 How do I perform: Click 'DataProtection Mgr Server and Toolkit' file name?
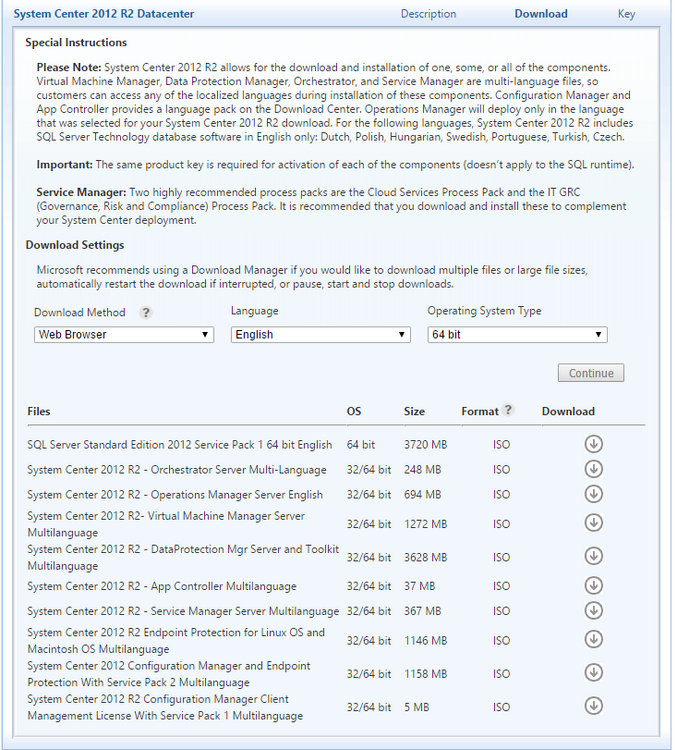(x=183, y=557)
